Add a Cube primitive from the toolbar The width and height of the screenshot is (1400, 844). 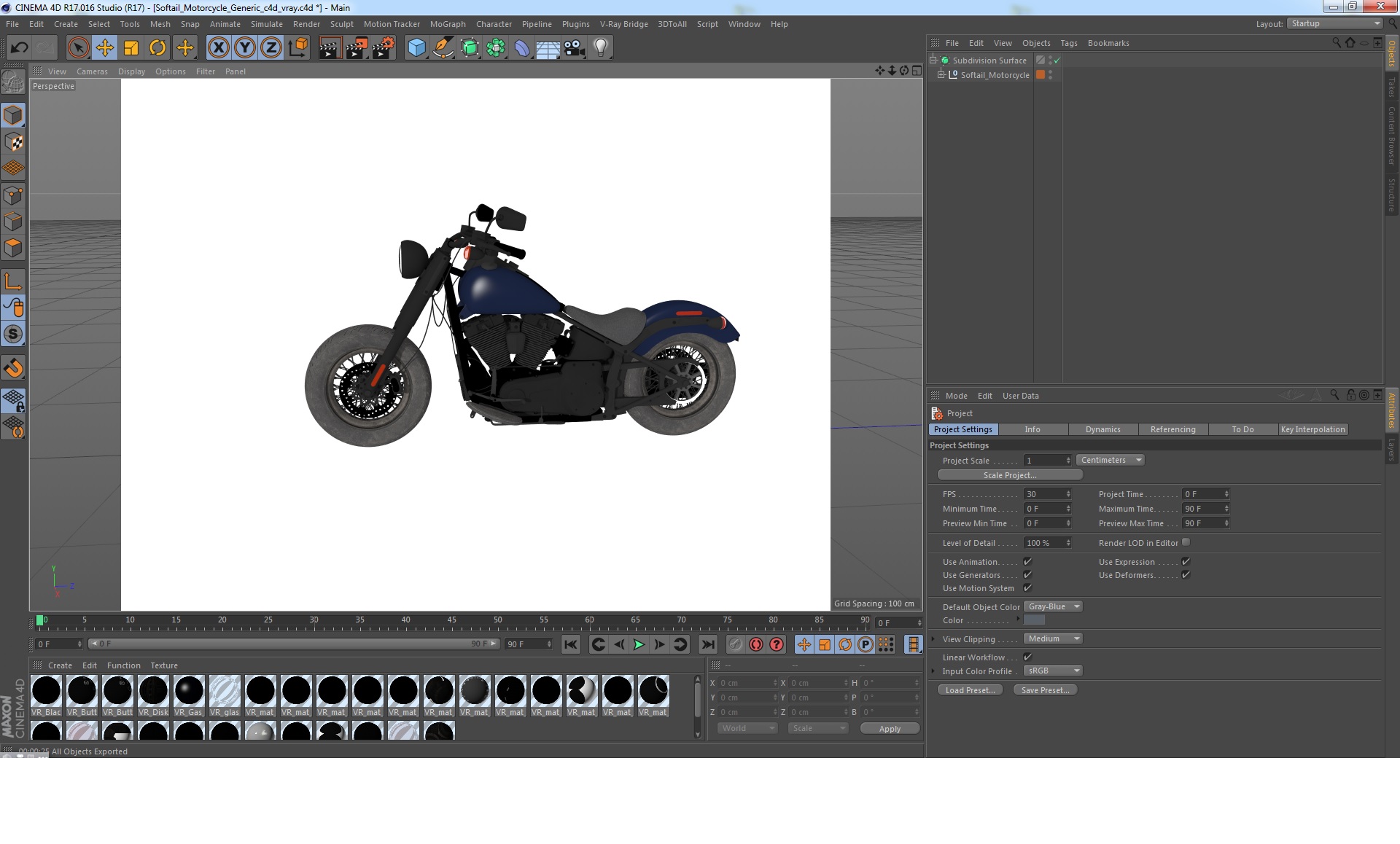[x=416, y=48]
